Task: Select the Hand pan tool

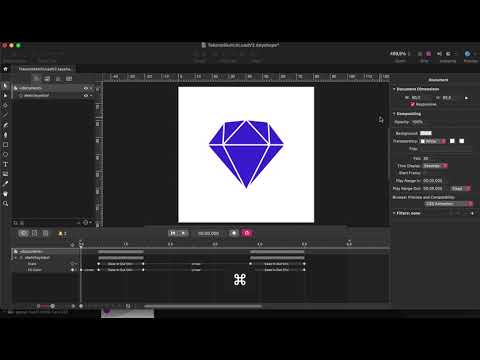Action: 5,194
